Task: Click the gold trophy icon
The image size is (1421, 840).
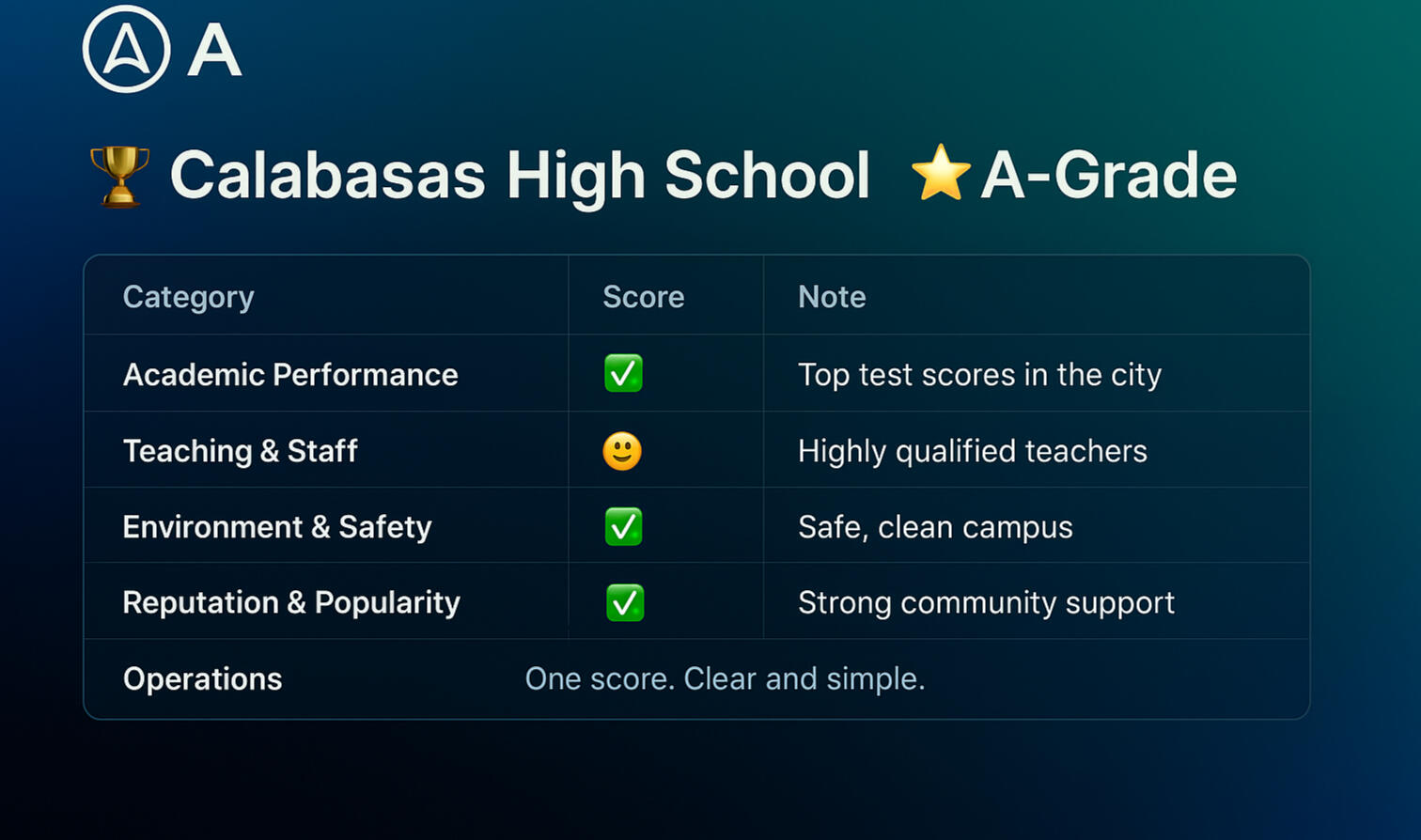Action: [120, 176]
